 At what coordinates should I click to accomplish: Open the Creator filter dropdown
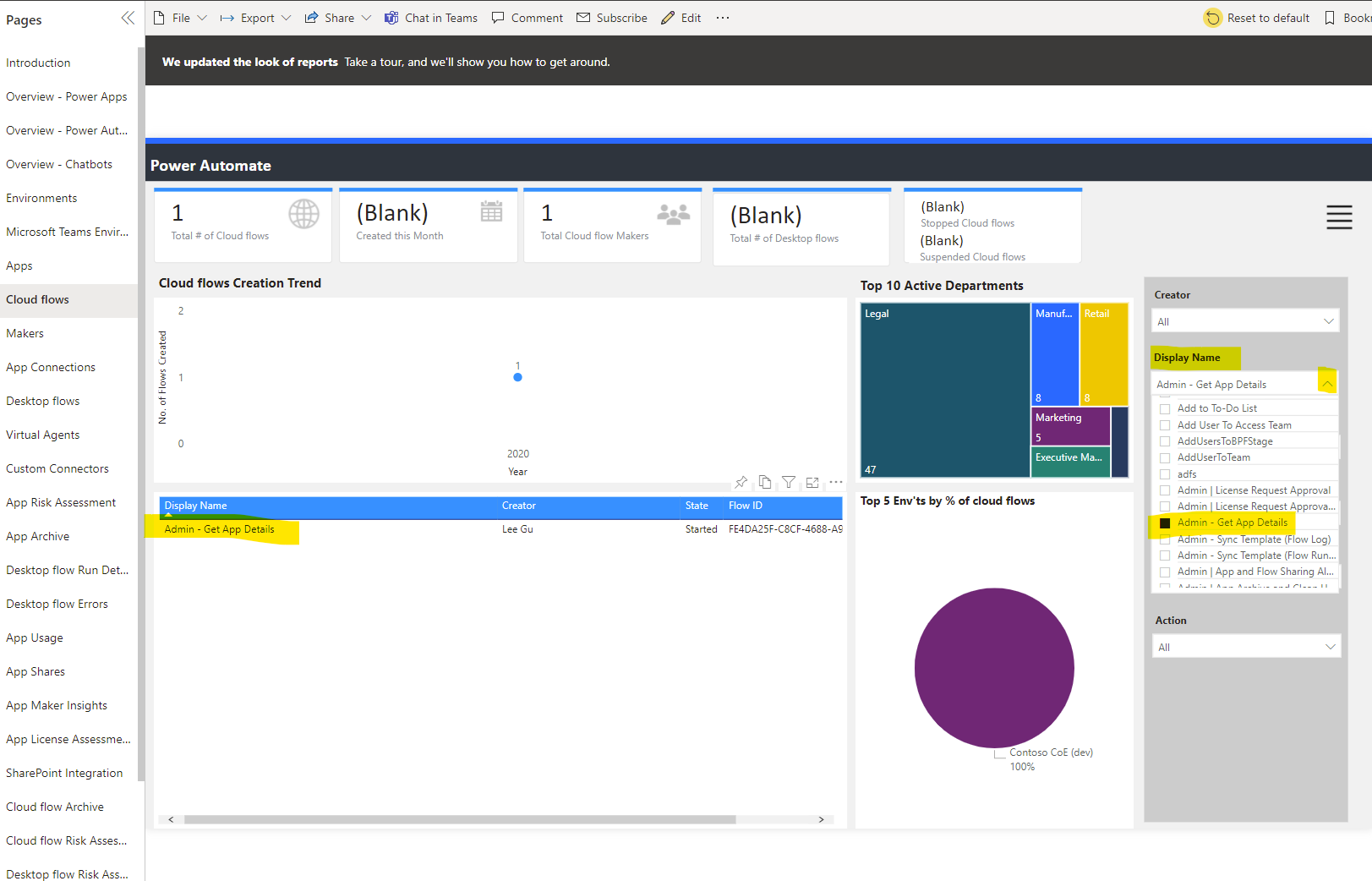(x=1326, y=321)
